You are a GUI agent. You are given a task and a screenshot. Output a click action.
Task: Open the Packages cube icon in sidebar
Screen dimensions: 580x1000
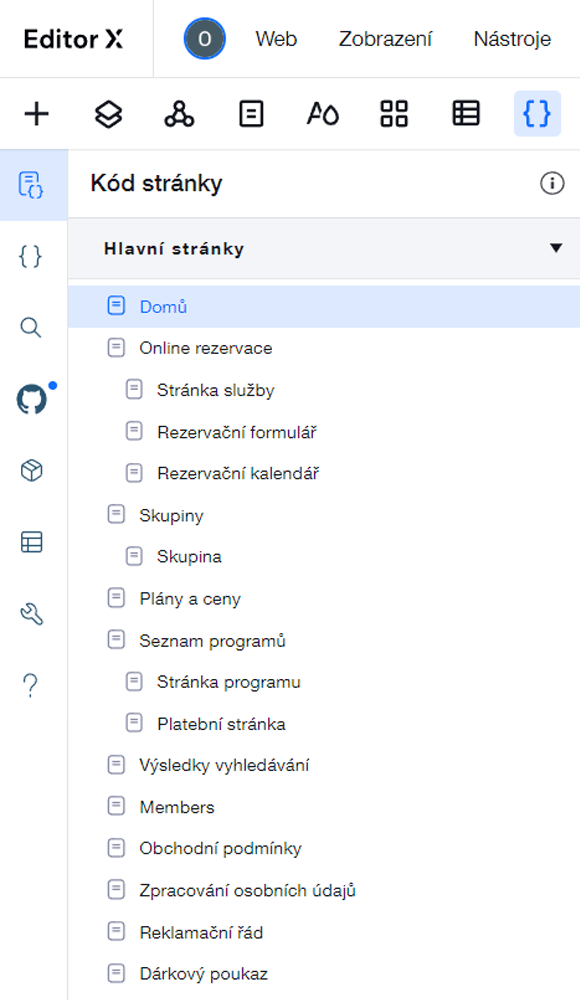[31, 471]
